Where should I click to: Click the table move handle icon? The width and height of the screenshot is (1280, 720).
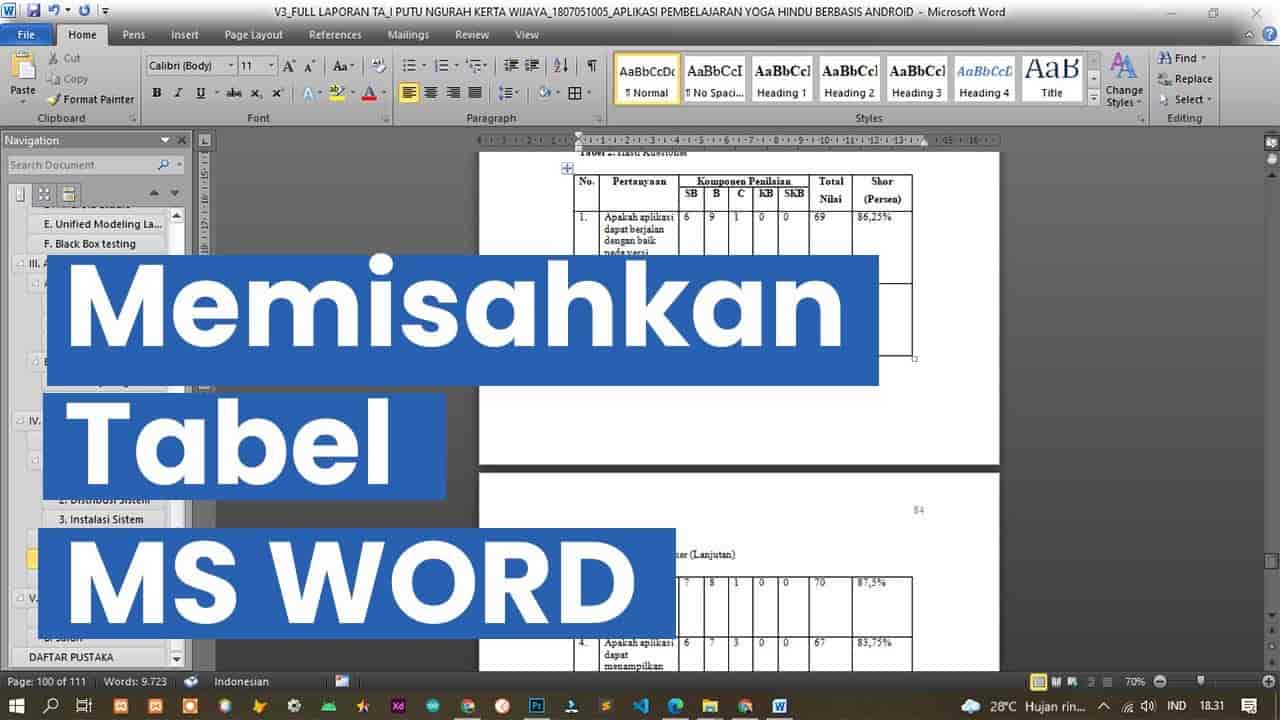coord(567,169)
